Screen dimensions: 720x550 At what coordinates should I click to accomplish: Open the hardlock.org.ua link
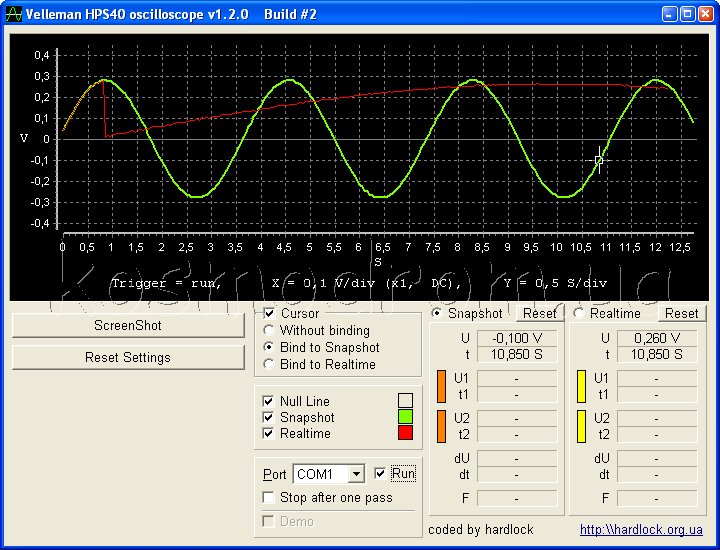tap(640, 530)
